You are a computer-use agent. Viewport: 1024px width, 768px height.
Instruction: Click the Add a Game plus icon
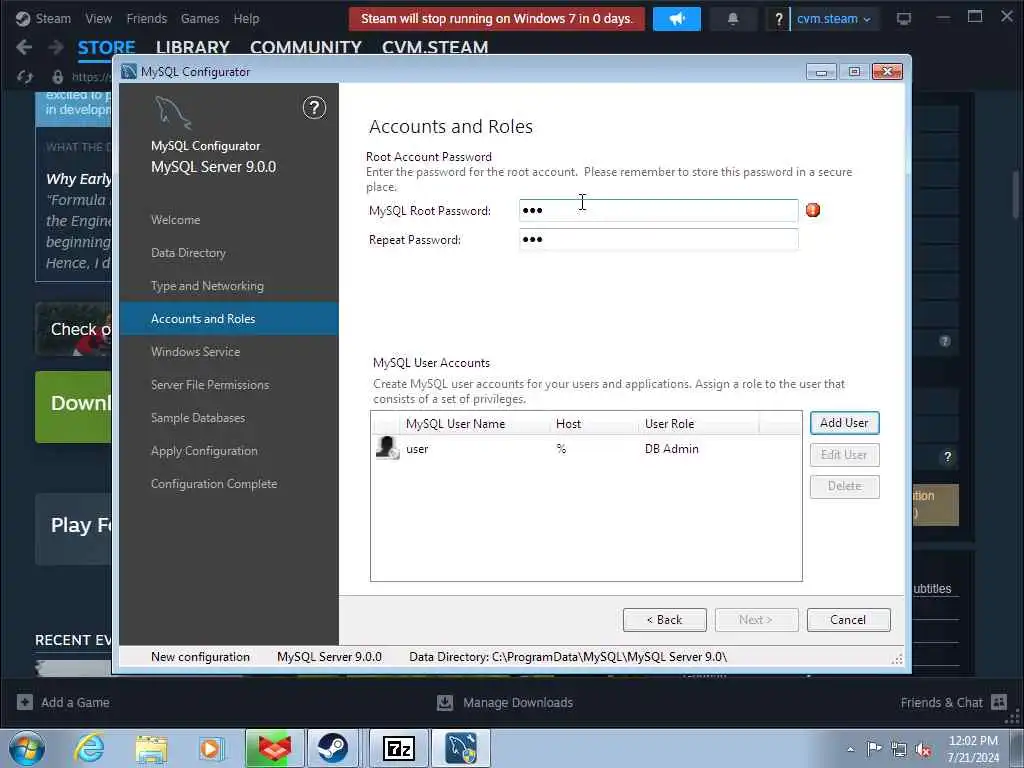click(x=25, y=702)
